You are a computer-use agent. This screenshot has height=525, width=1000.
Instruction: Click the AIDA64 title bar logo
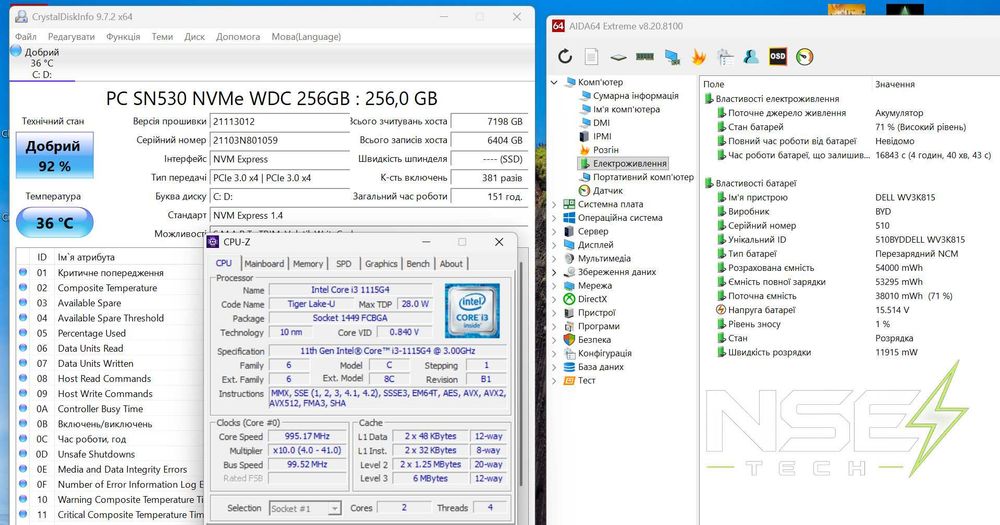[x=558, y=26]
